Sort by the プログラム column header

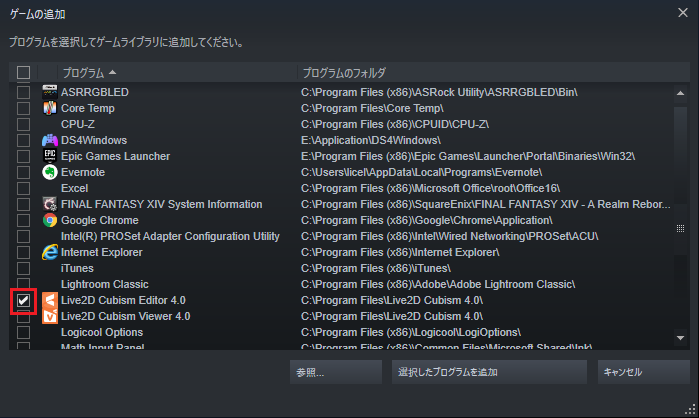(177, 72)
